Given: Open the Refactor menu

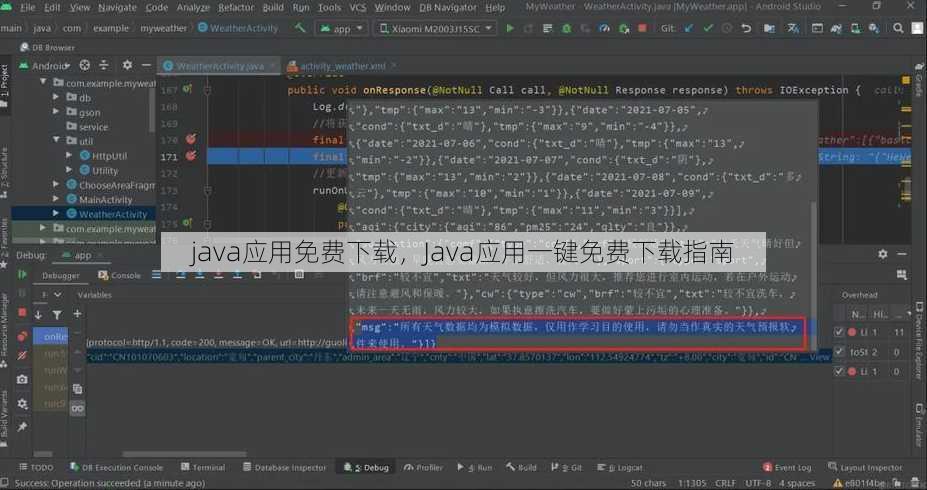Looking at the screenshot, I should [x=236, y=8].
